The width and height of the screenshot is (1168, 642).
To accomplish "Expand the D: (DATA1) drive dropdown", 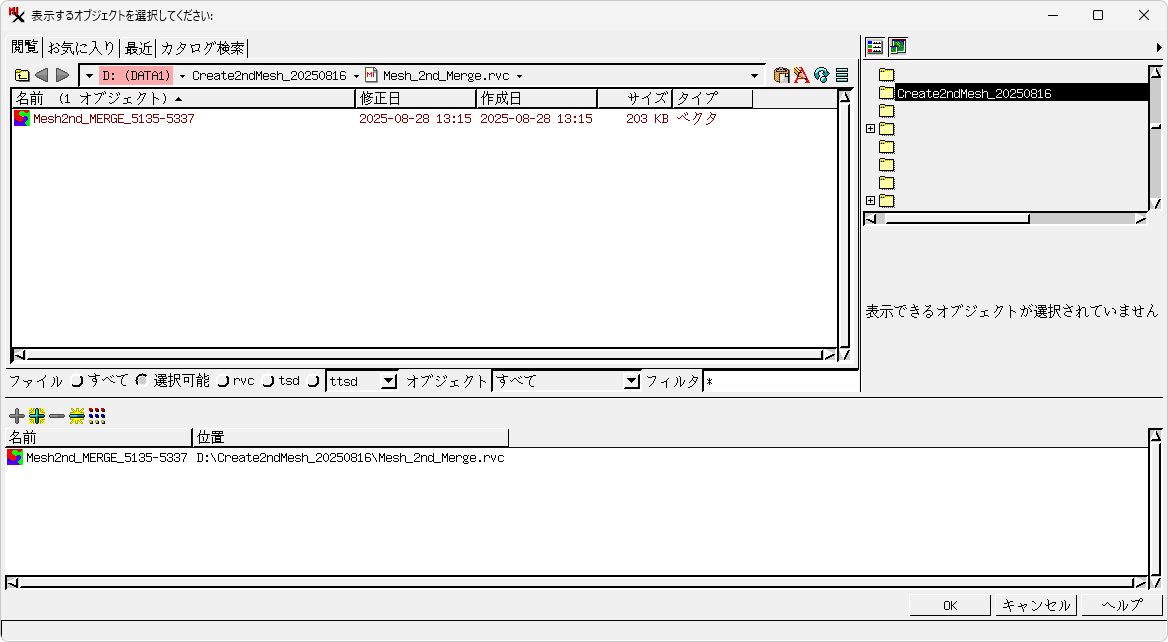I will click(182, 76).
